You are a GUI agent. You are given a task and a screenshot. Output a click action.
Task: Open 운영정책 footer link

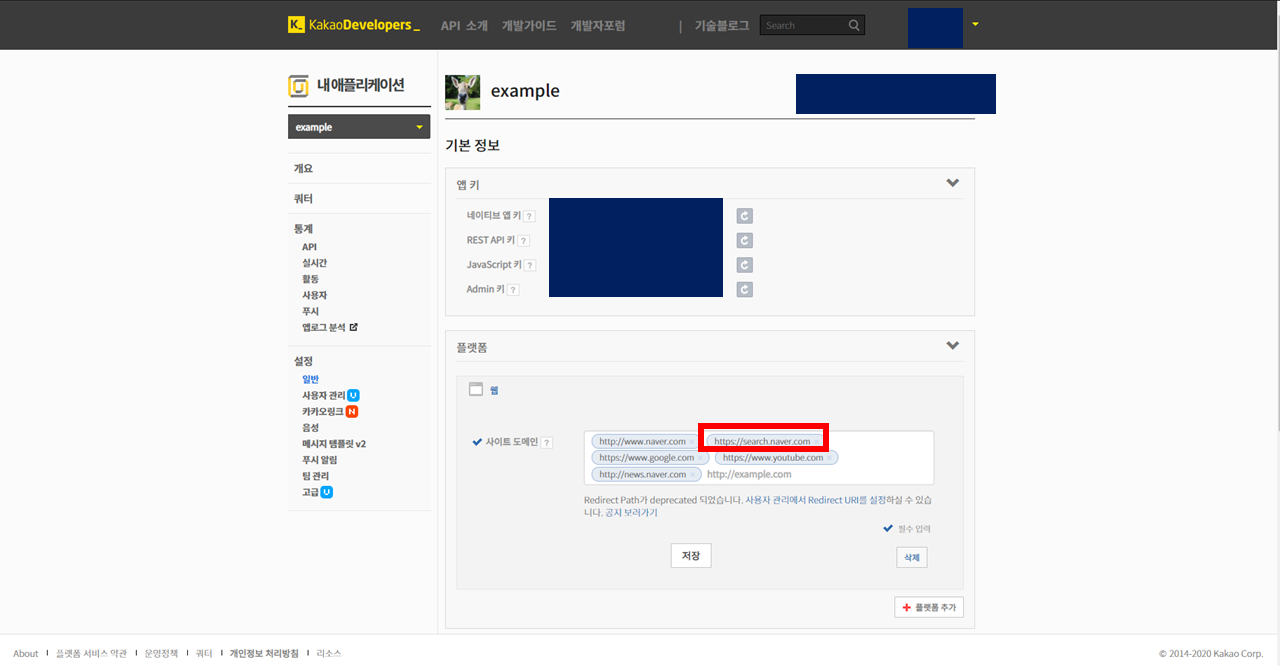tap(161, 653)
